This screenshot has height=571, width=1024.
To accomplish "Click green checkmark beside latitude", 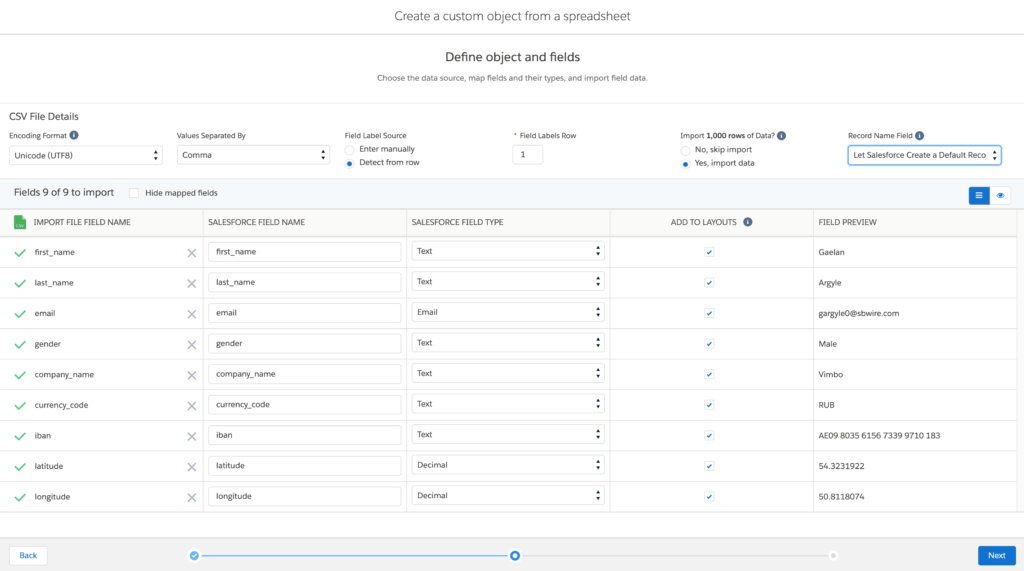I will point(20,466).
